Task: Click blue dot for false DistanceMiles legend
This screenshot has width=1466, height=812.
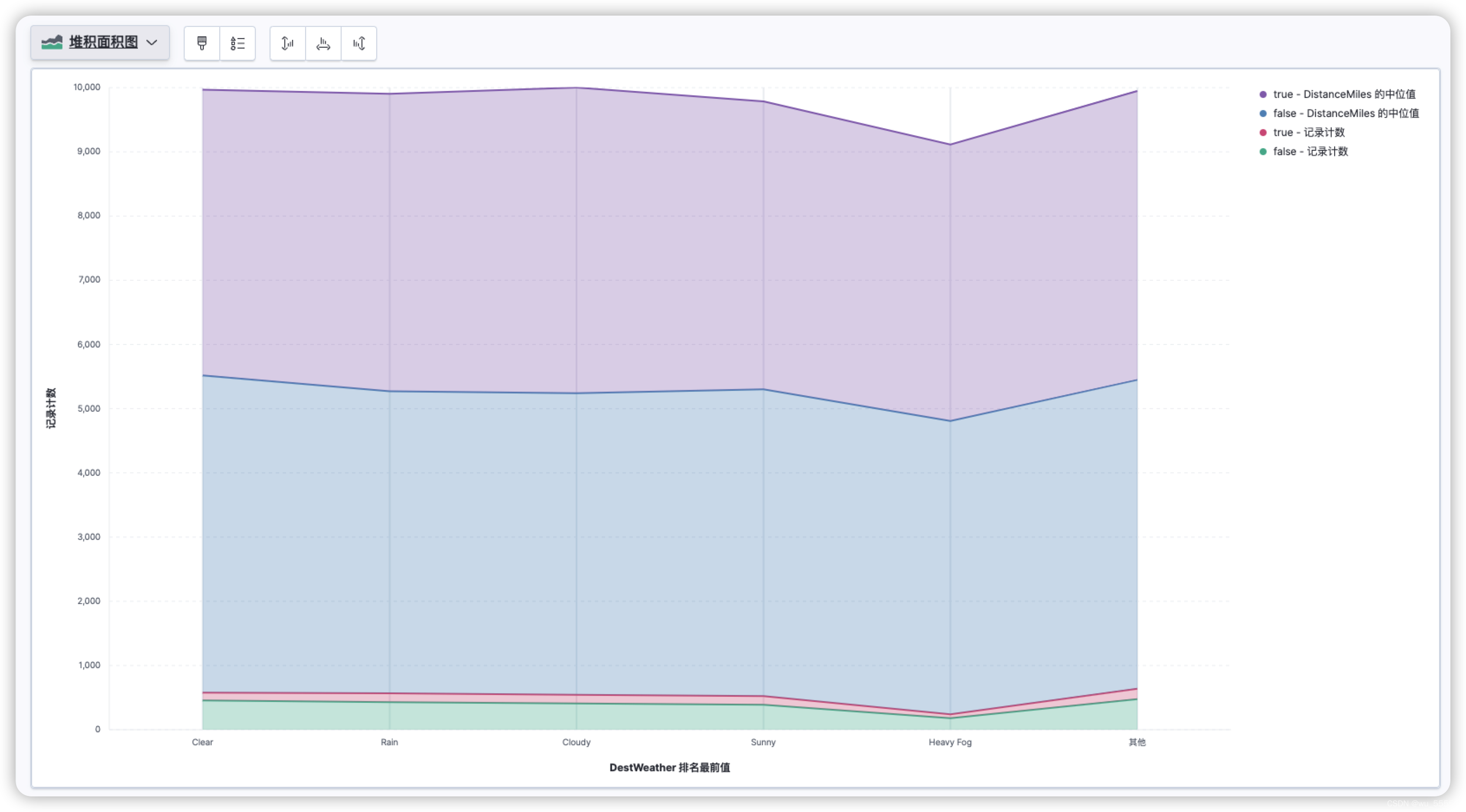Action: point(1263,114)
